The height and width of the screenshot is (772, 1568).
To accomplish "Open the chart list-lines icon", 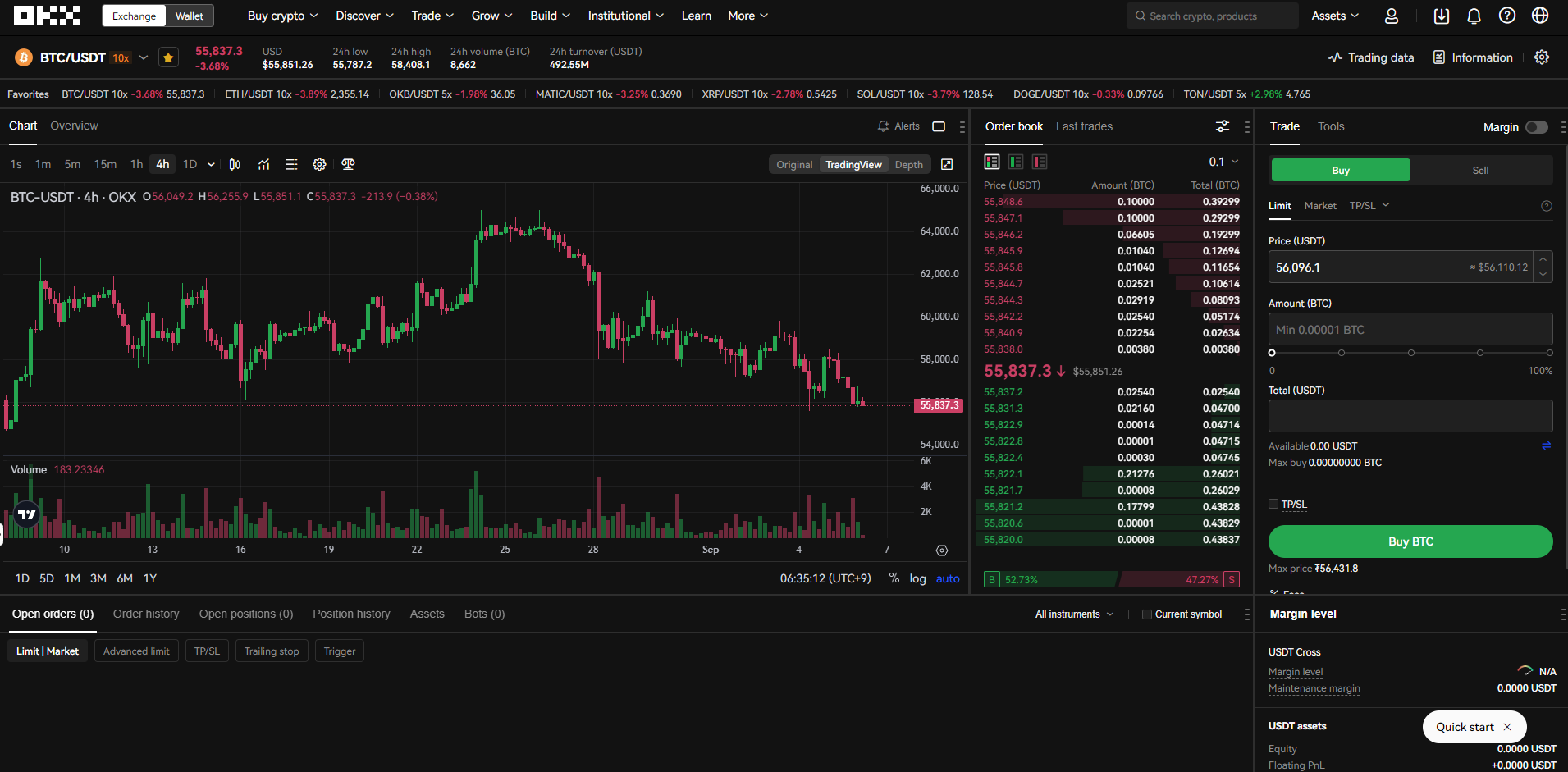I will (x=291, y=164).
